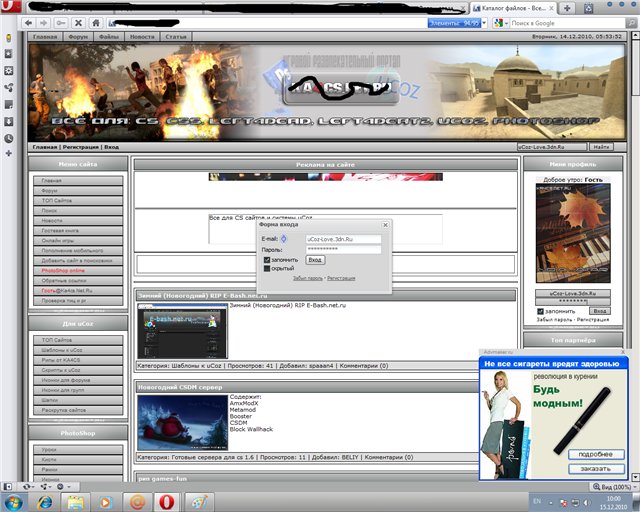The image size is (640, 512).
Task: Open the 'Новогодний CSDM сервер' thumbnail image
Action: click(x=183, y=423)
